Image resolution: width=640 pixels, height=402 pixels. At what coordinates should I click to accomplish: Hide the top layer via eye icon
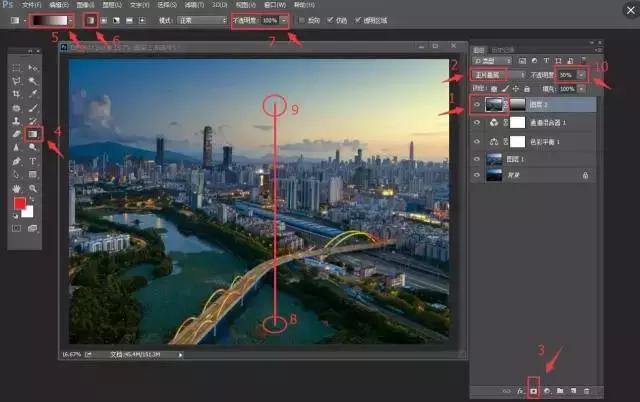pos(476,103)
